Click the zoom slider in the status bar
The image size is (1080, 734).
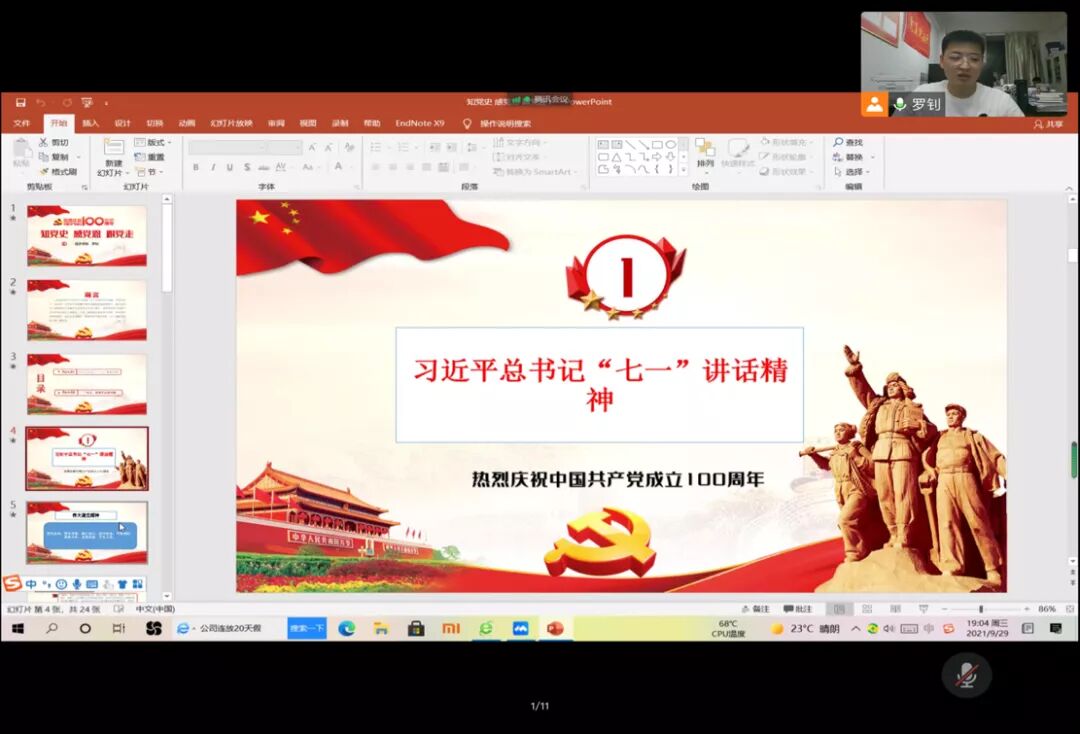tap(980, 608)
